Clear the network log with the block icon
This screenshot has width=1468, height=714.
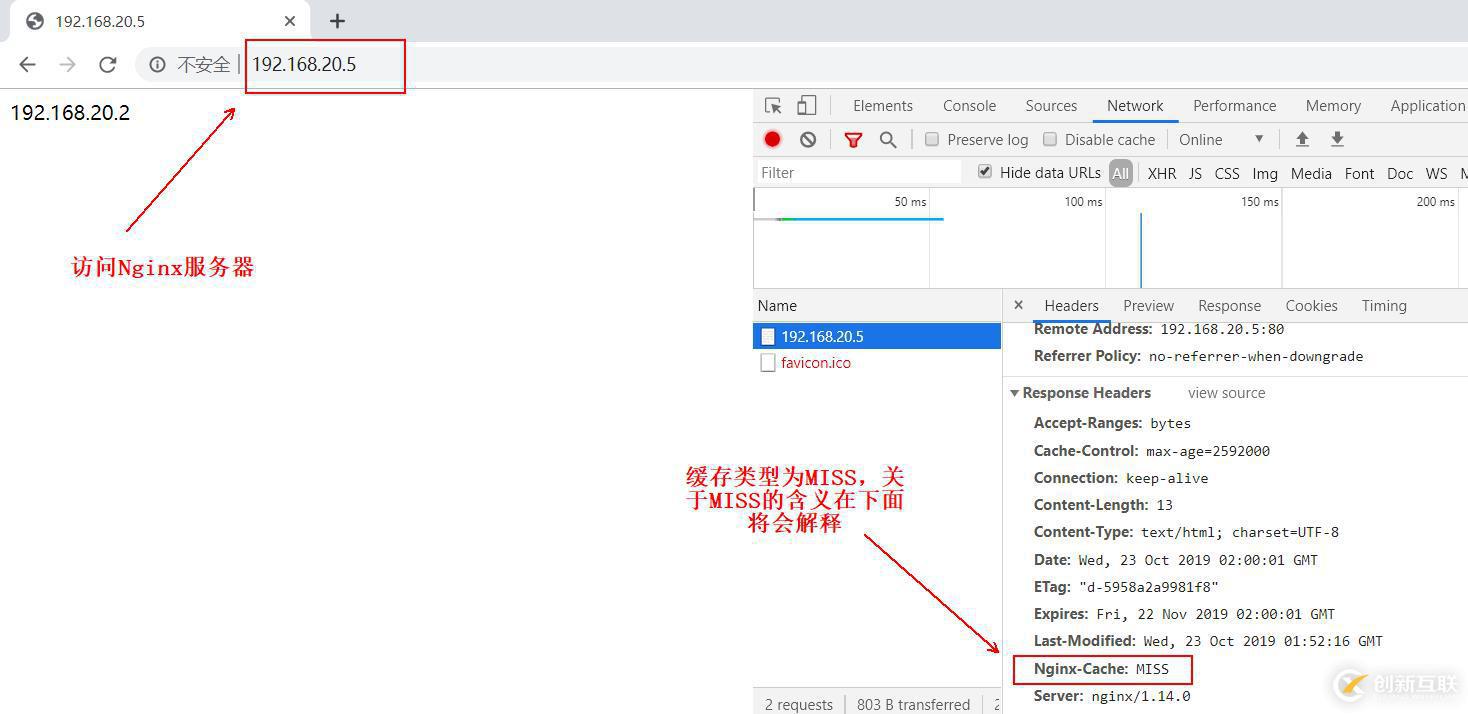(808, 139)
